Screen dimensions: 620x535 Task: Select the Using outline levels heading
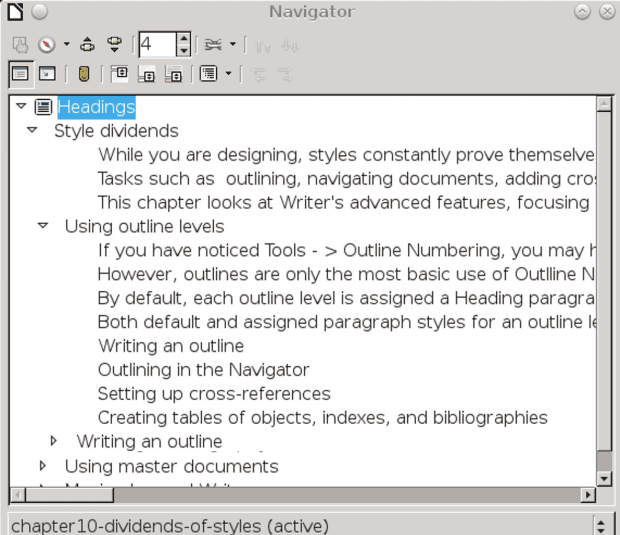(144, 227)
